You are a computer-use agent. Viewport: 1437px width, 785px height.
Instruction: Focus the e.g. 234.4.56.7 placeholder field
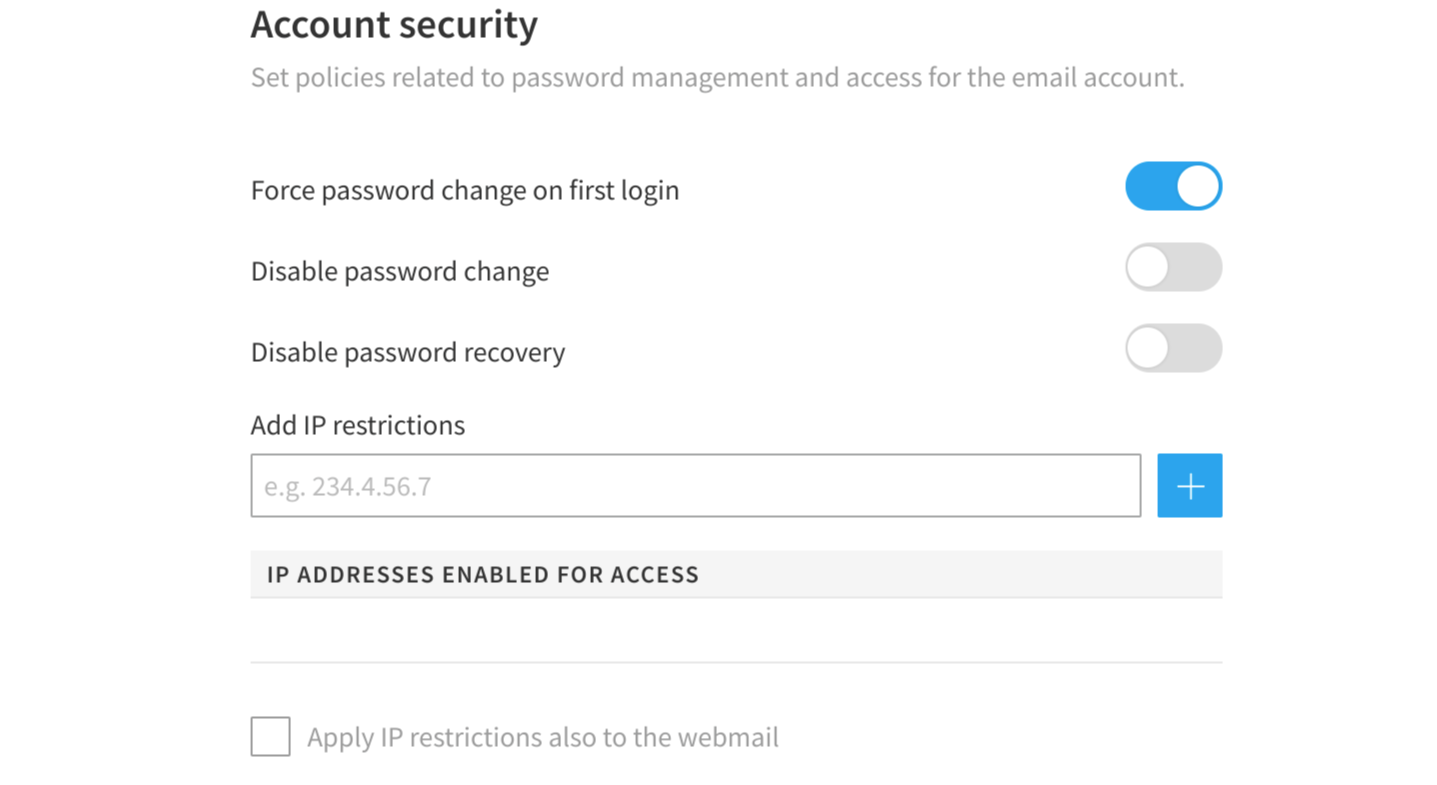pos(696,485)
